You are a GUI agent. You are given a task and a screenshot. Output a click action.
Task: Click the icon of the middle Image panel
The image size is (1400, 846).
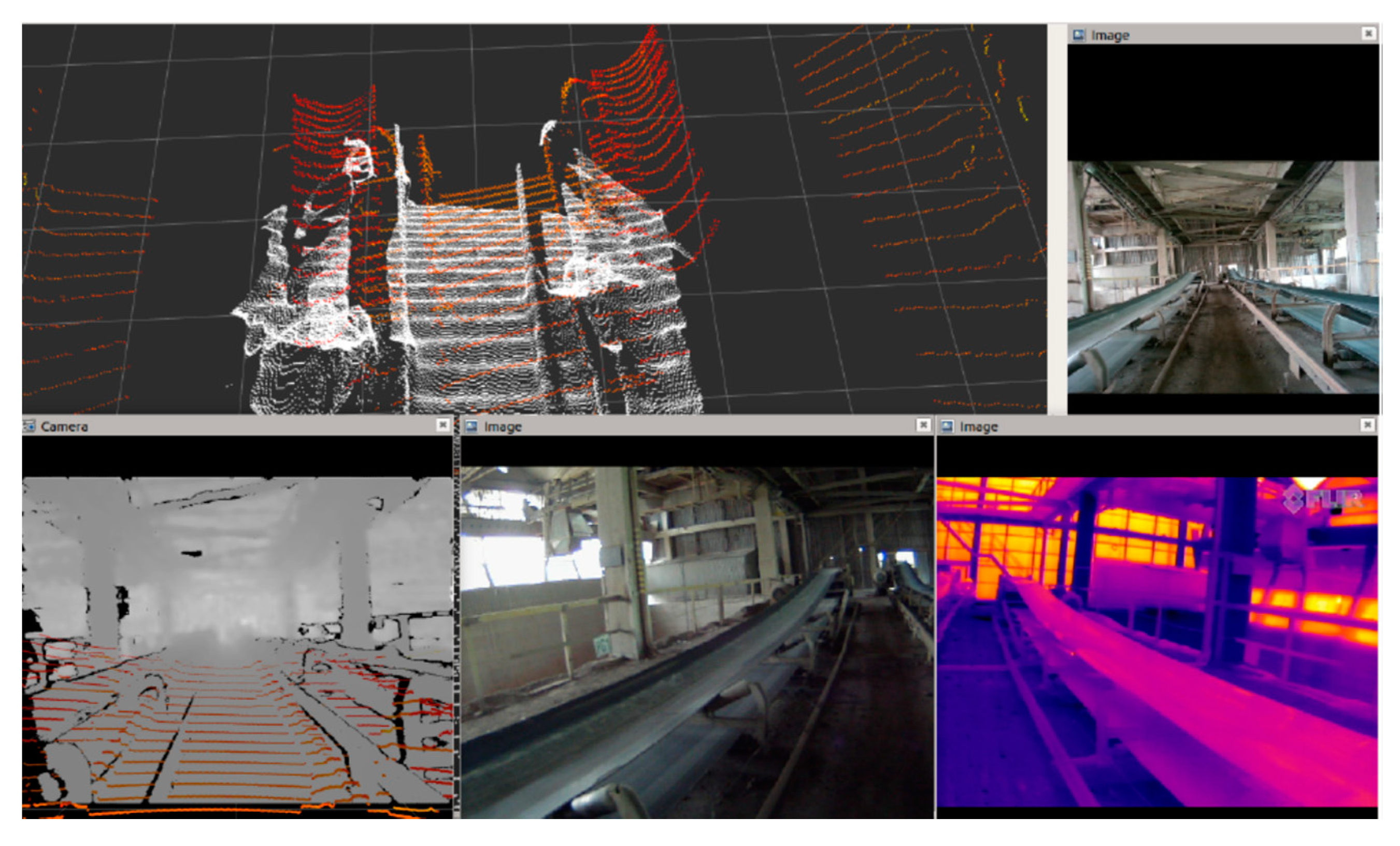(471, 426)
